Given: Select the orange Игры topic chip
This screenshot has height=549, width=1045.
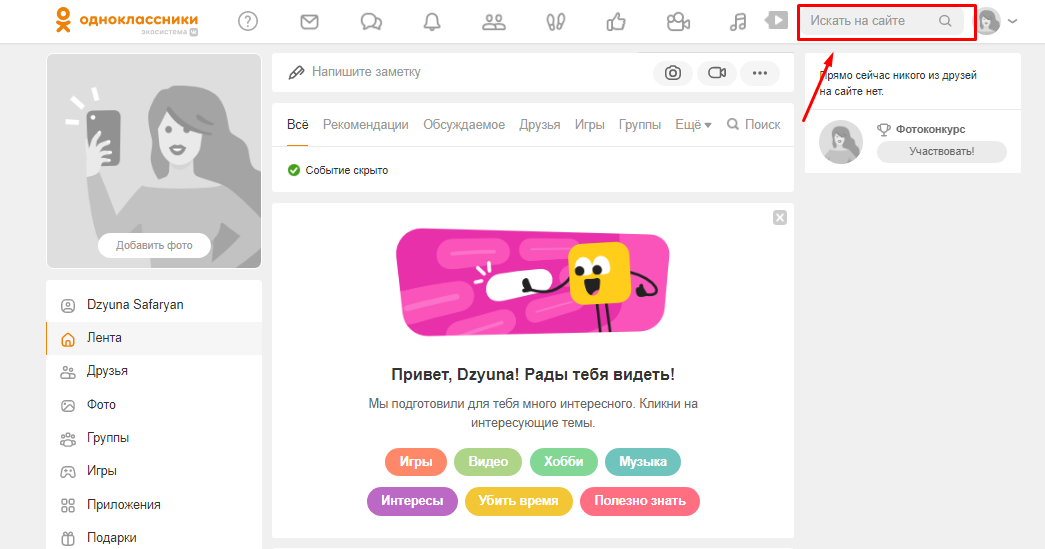Looking at the screenshot, I should [415, 462].
